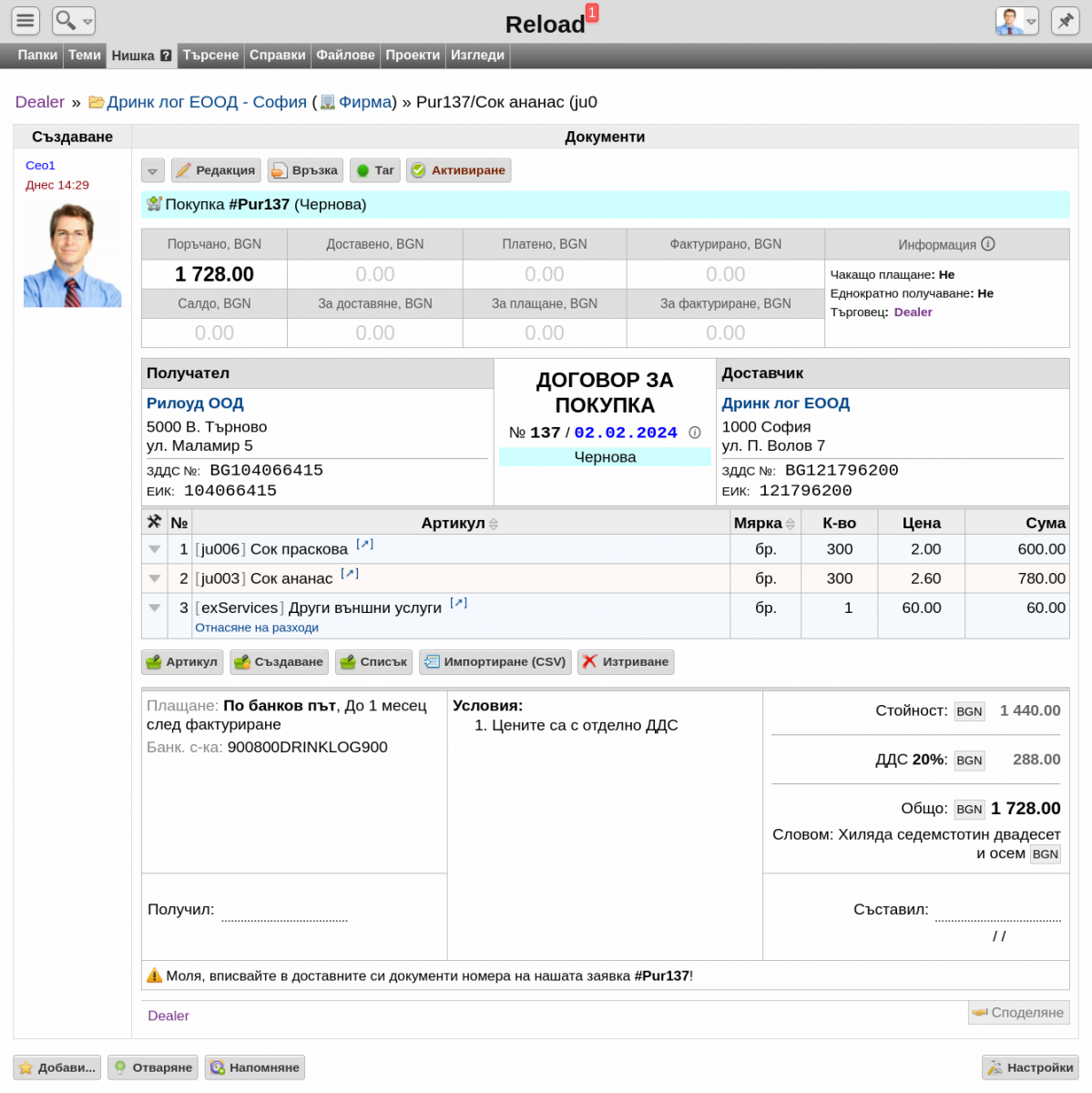Click the pin icon at top right
The width and height of the screenshot is (1092, 1093).
click(x=1065, y=20)
